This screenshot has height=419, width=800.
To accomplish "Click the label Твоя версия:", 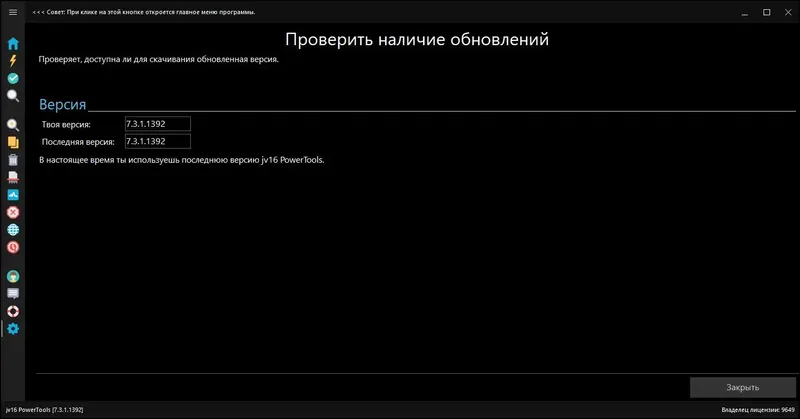I will point(66,124).
